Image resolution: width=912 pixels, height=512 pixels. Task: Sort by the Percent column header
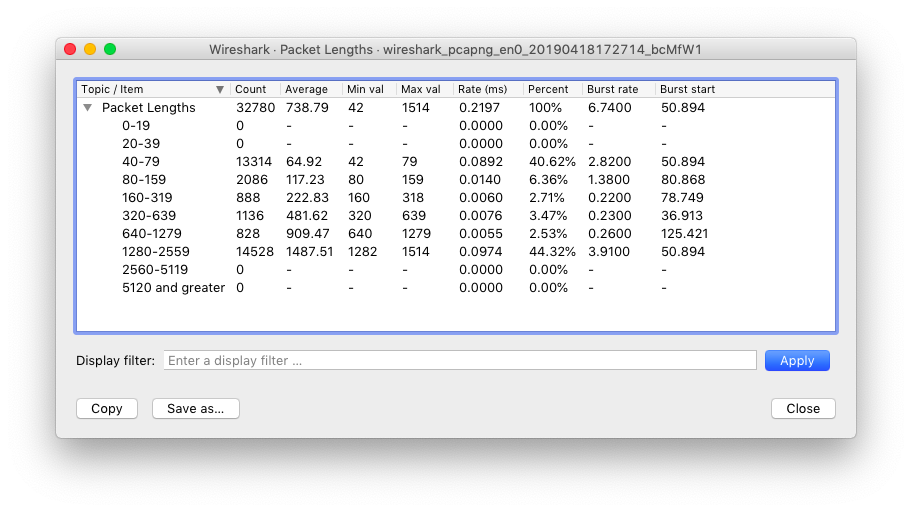click(x=553, y=89)
